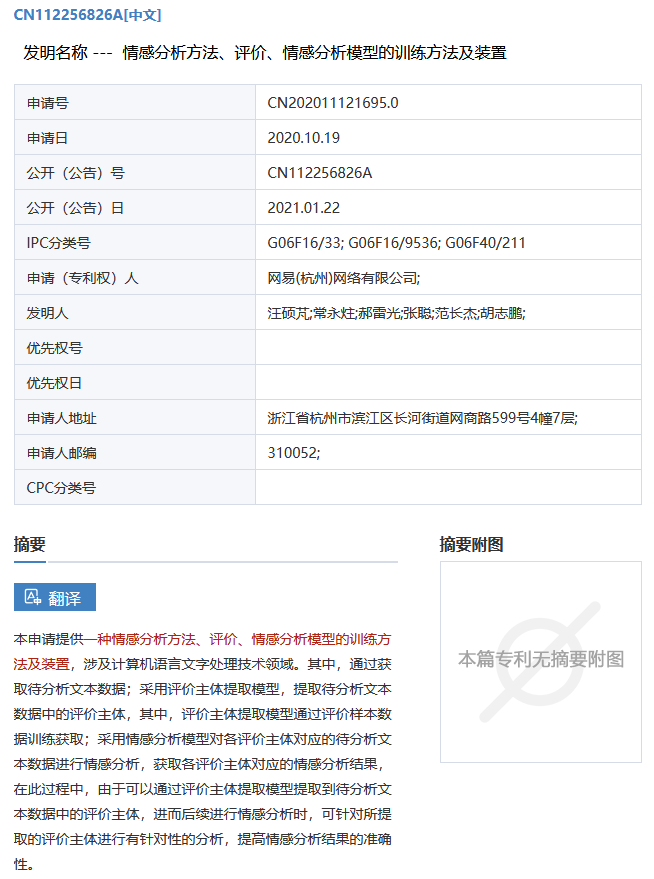The height and width of the screenshot is (879, 654).
Task: Select the 摘要附图 heading
Action: point(471,544)
